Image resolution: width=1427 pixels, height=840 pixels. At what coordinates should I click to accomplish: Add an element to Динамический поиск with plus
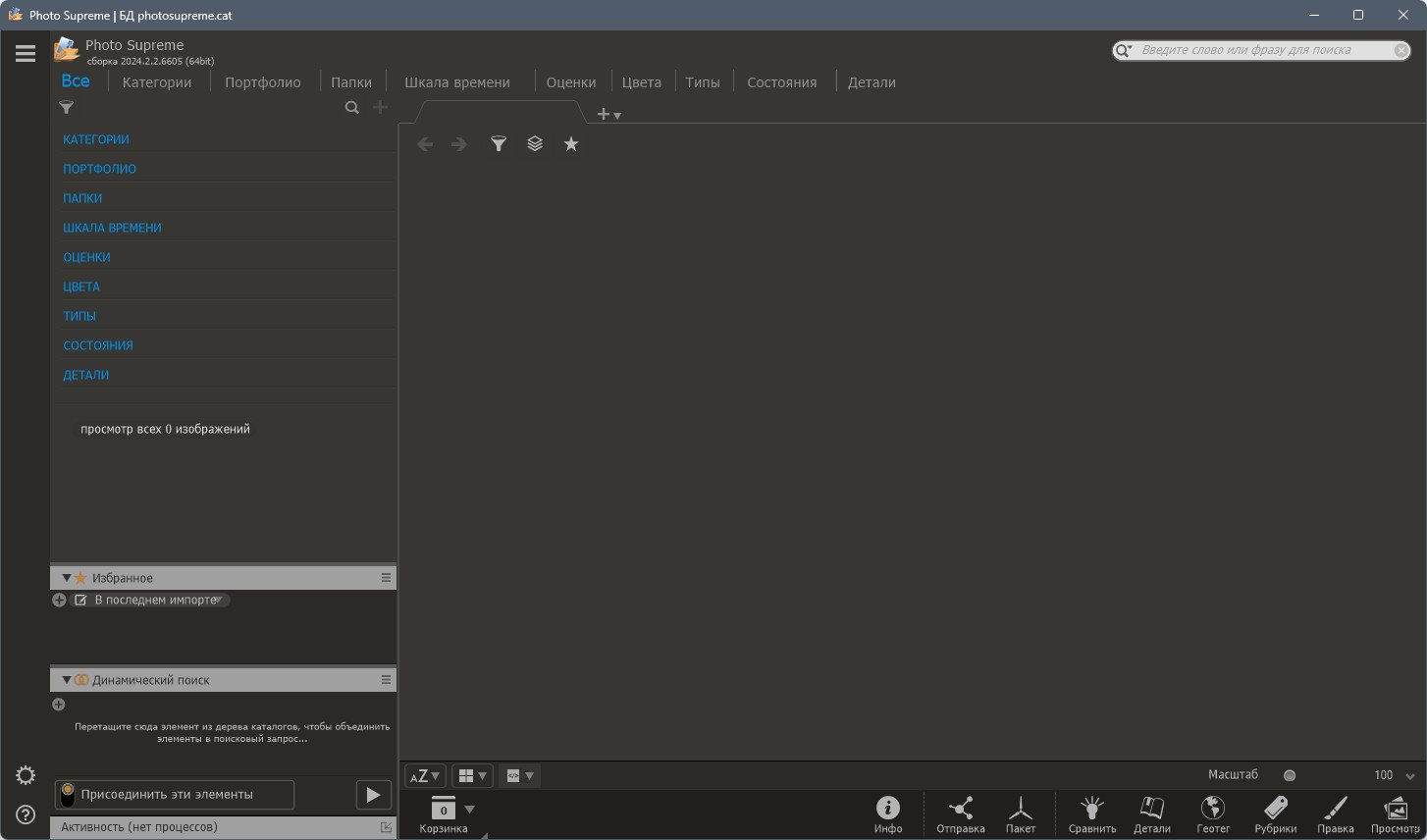pos(59,705)
